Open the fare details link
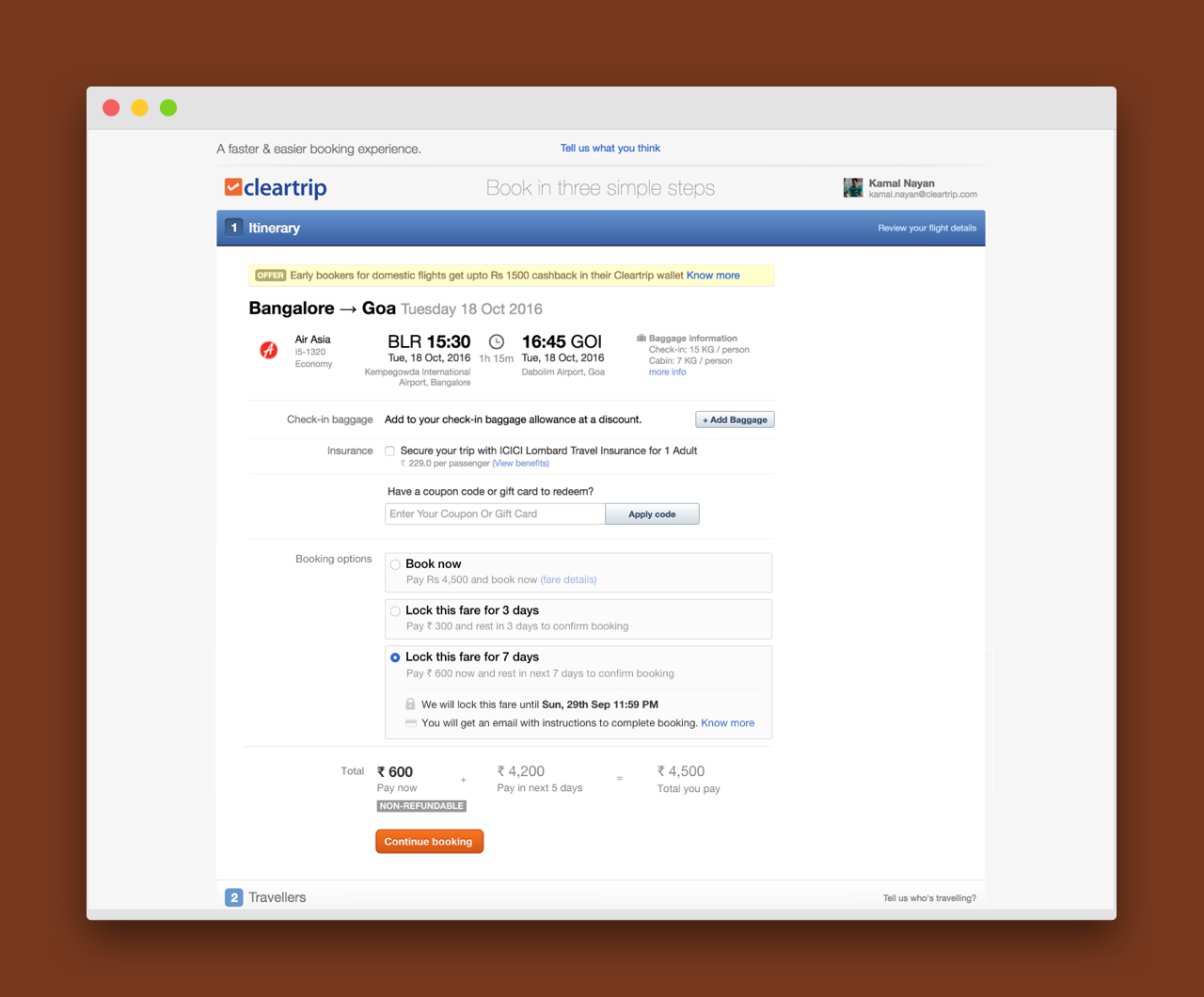The width and height of the screenshot is (1204, 997). tap(568, 580)
